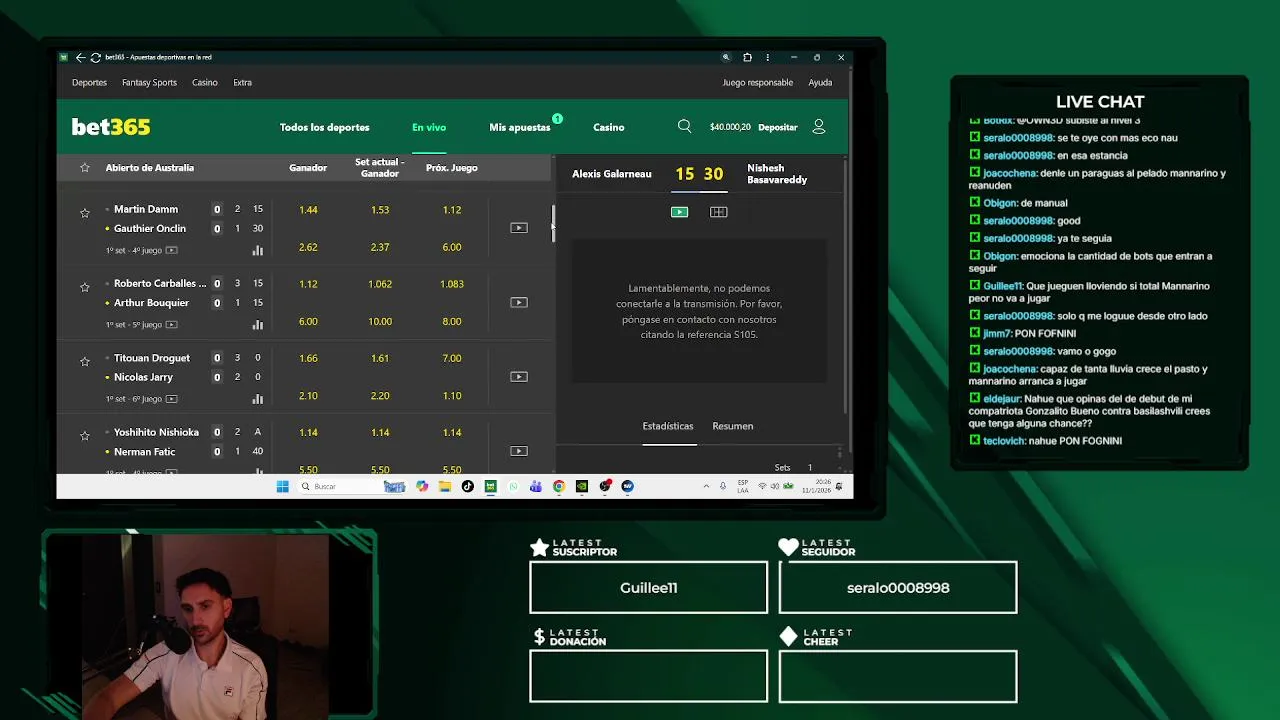
Task: Click small video icon beside 1º set - 4º juego
Action: pos(171,250)
